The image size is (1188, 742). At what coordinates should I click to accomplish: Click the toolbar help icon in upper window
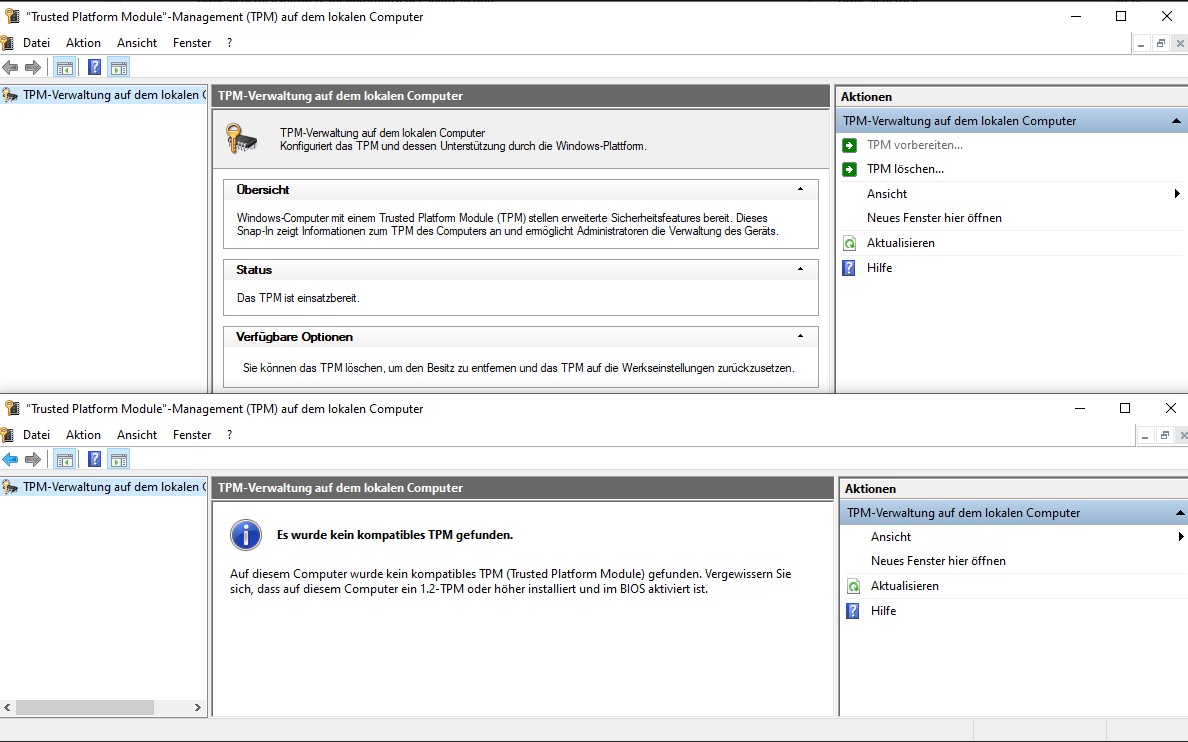[x=95, y=68]
